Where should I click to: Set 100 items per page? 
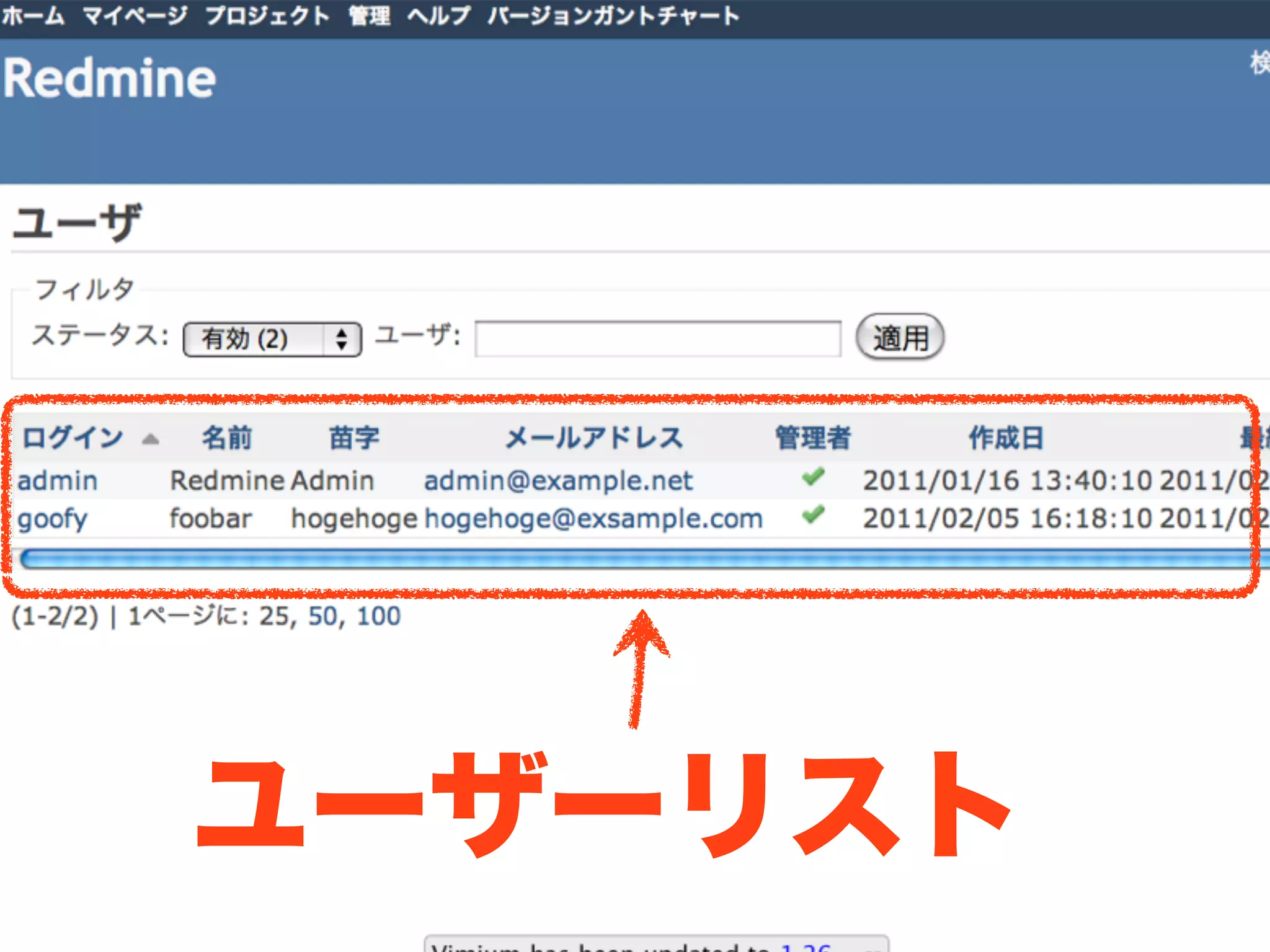(x=379, y=616)
